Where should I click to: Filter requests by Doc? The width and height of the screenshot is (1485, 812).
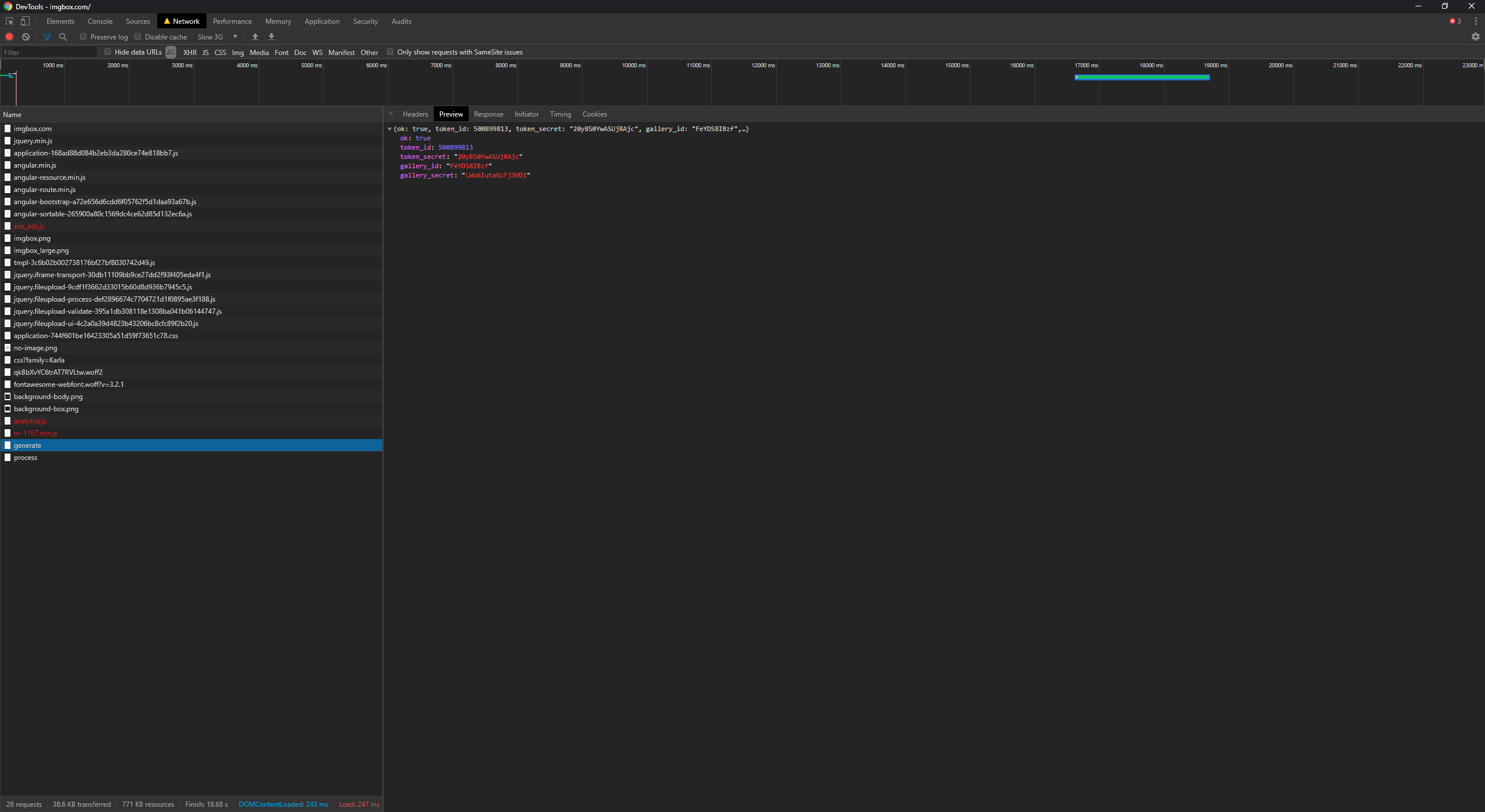(x=300, y=52)
